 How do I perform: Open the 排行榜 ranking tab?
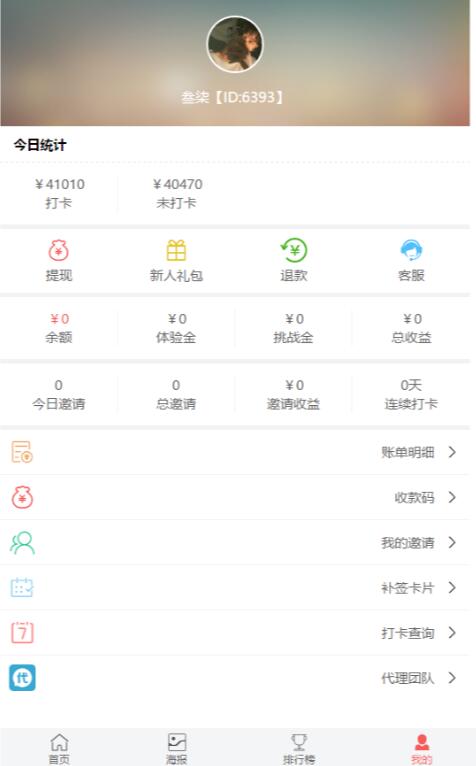point(299,749)
